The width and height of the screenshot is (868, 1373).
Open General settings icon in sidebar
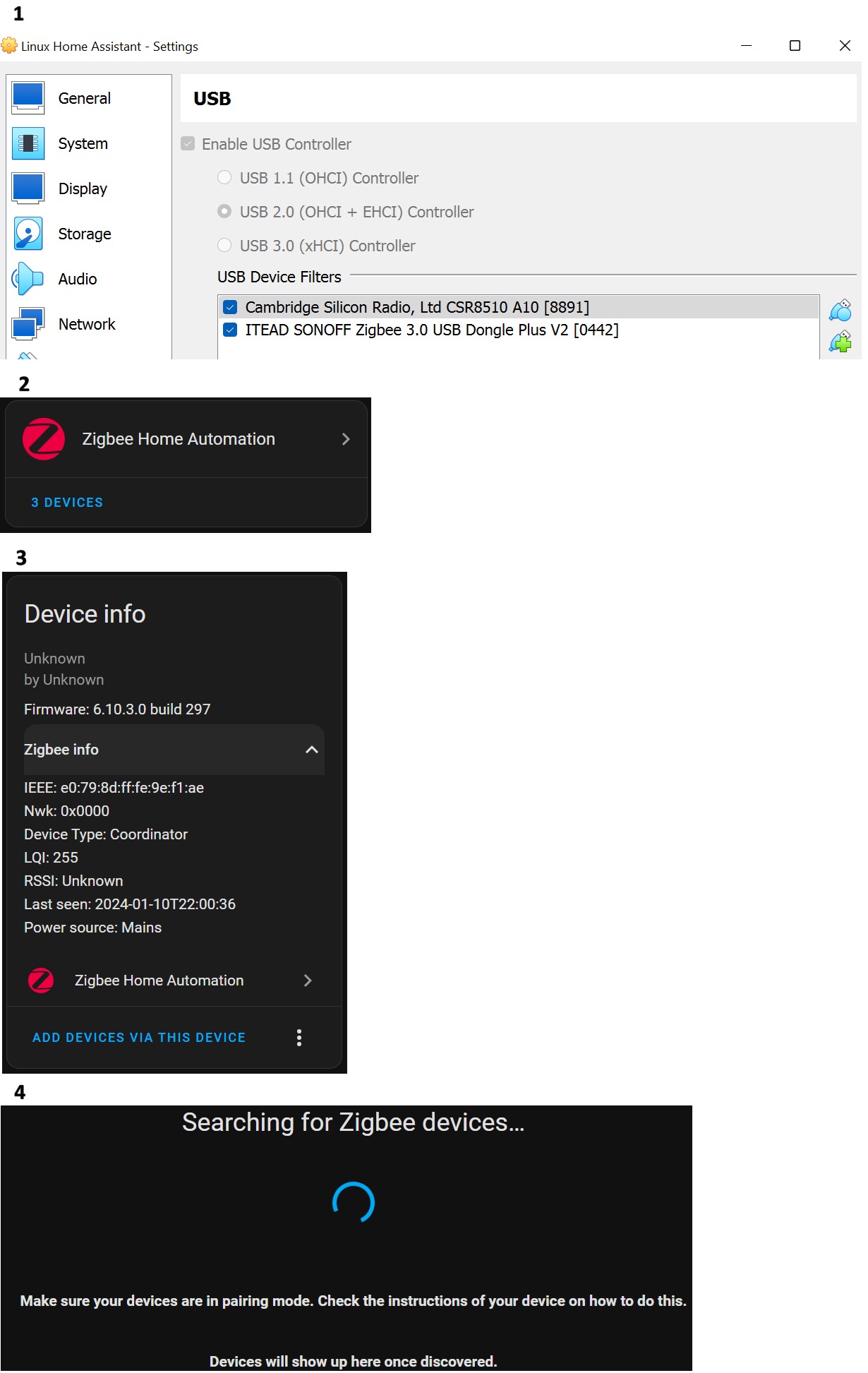tap(28, 98)
